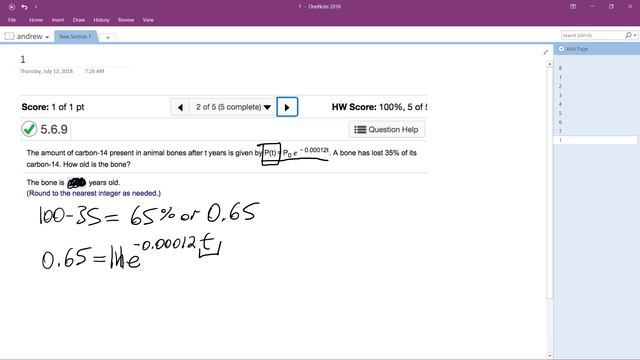Viewport: 640px width, 360px height.
Task: Click 'How old is the bone?' text
Action: pyautogui.click(x=97, y=164)
